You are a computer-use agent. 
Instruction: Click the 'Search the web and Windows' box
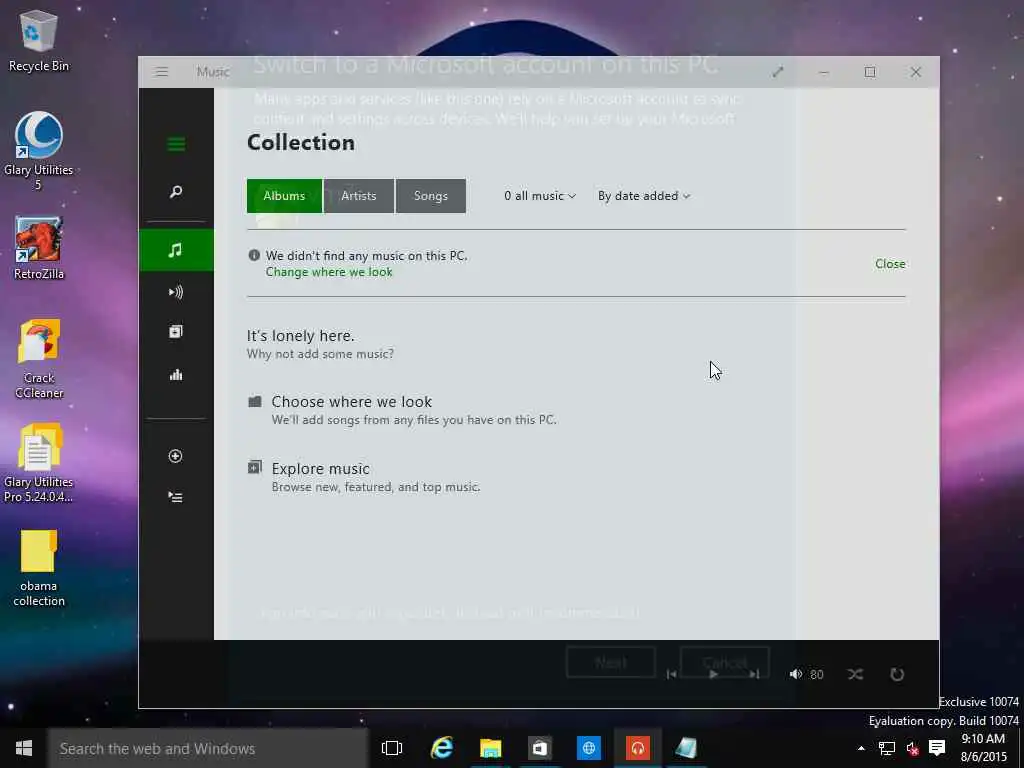[x=208, y=748]
